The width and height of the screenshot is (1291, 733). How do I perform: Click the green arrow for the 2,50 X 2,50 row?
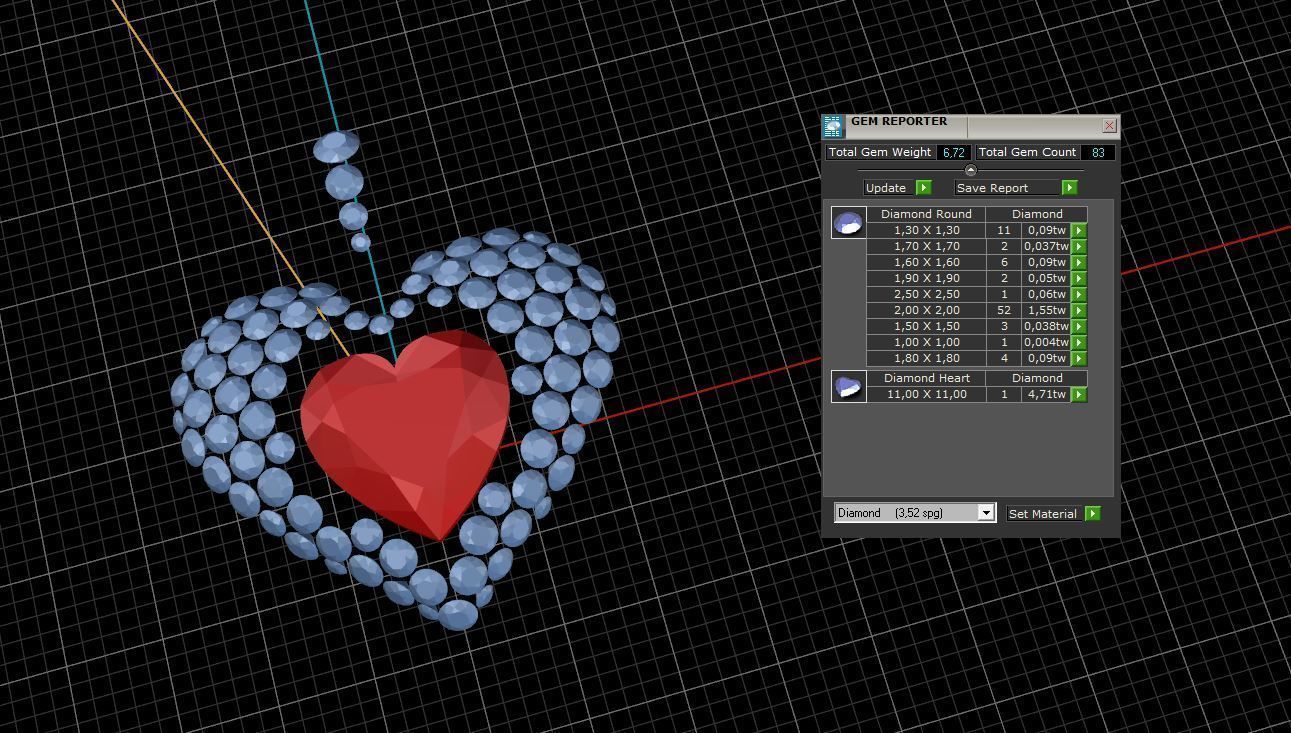tap(1079, 294)
